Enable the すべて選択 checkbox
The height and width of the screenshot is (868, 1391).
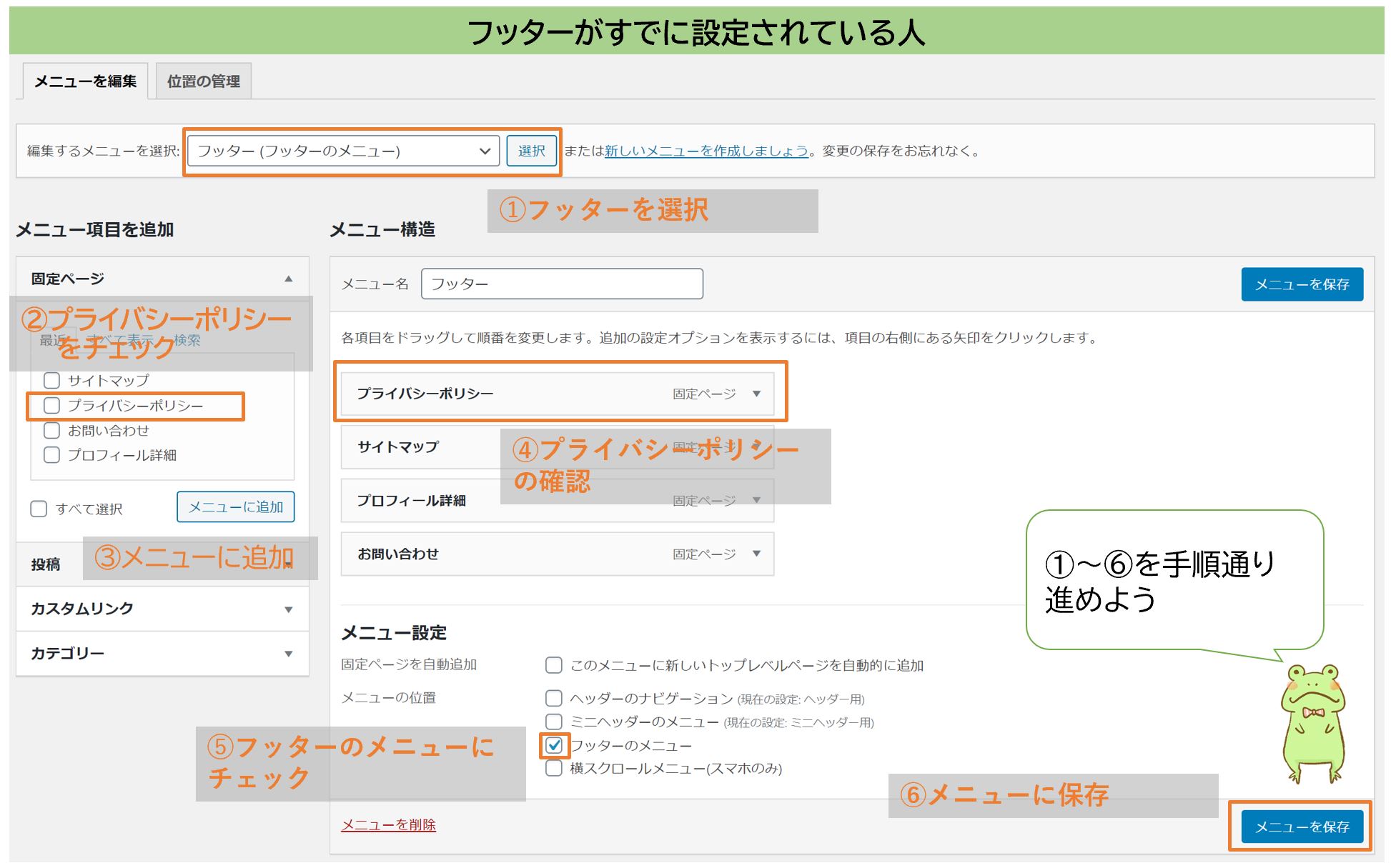tap(38, 509)
